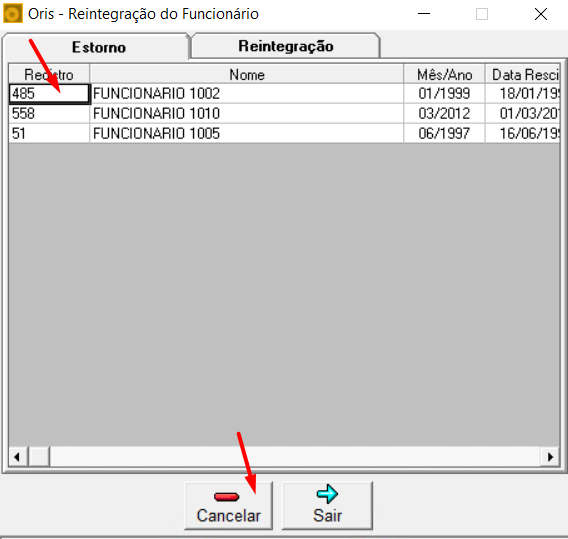This screenshot has height=539, width=568.
Task: Click the 01/1999 Mês/Ano cell
Action: (444, 94)
